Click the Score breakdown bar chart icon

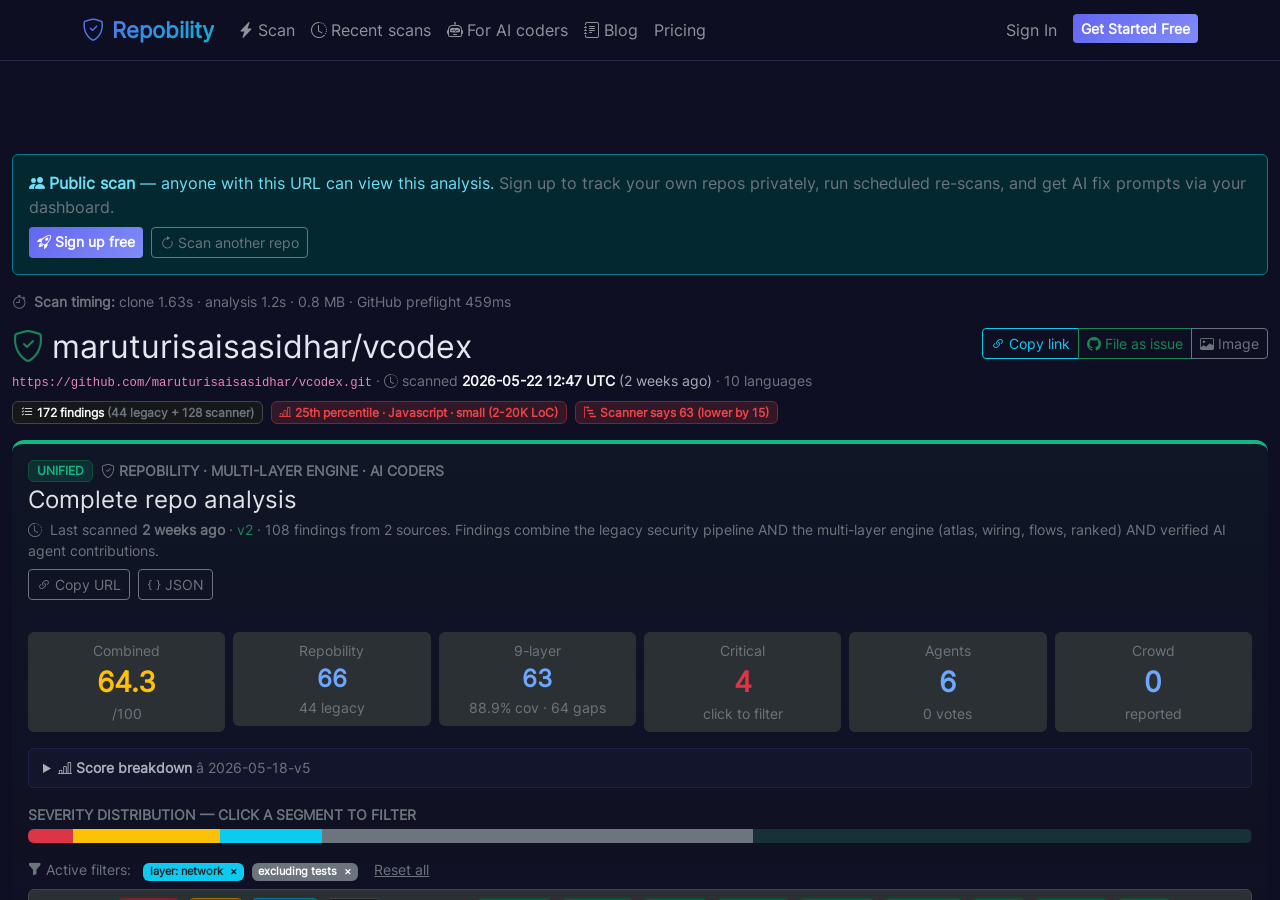click(65, 768)
